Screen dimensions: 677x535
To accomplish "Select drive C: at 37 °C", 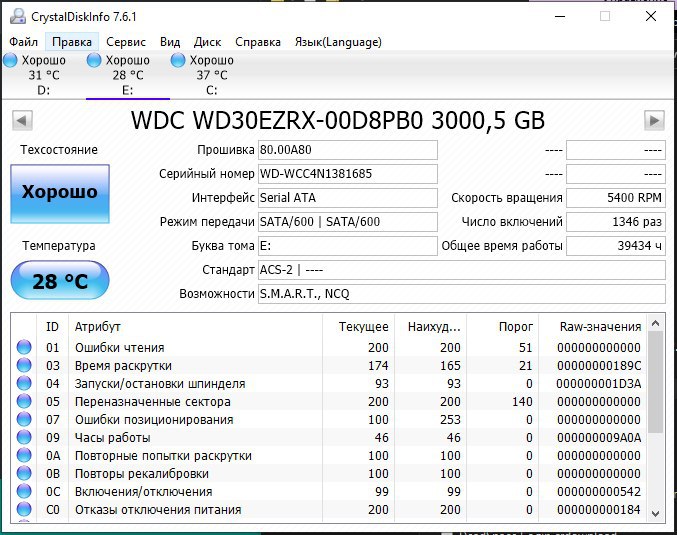I will coord(212,75).
